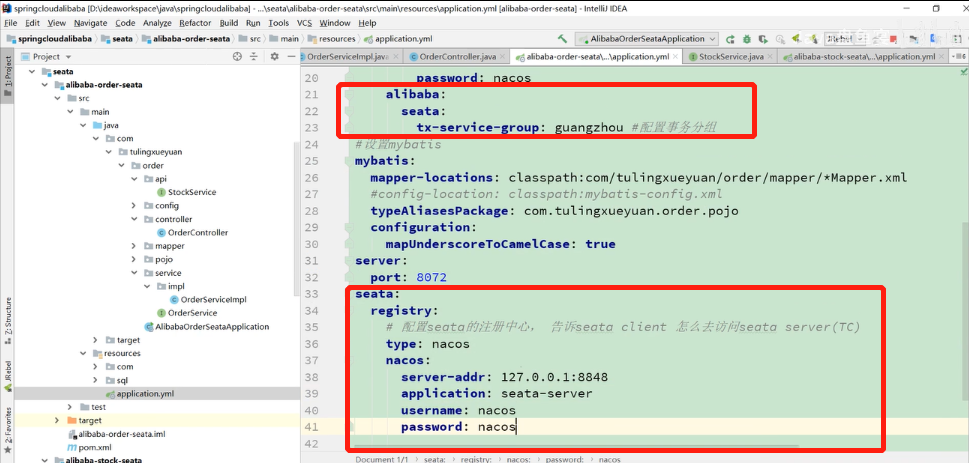Close the alibaba-stock-seata application.yml tab
969x463 pixels.
click(942, 57)
